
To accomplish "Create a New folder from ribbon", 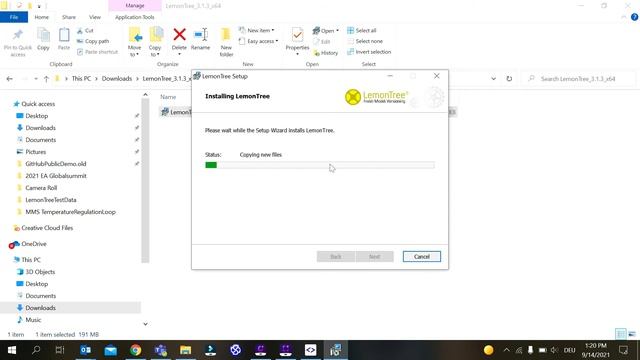I will pyautogui.click(x=226, y=42).
